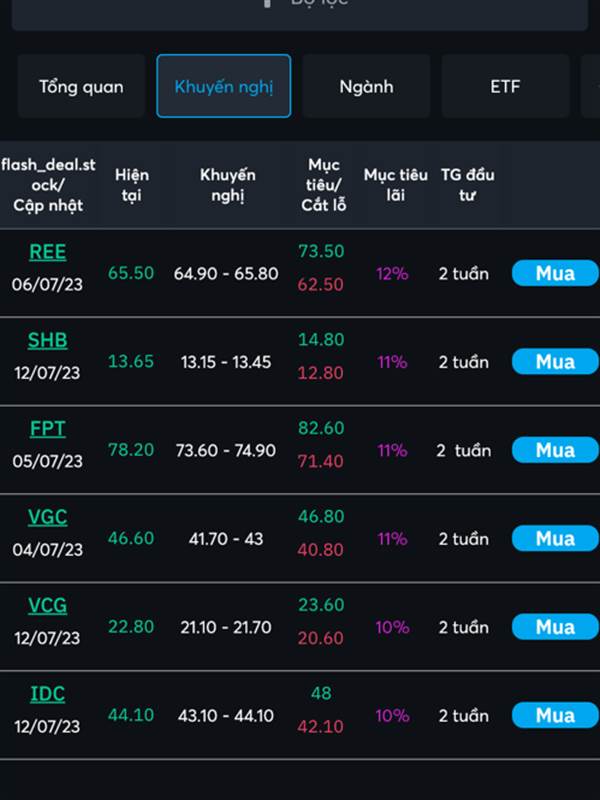Tap Mua button for IDC
The width and height of the screenshot is (600, 800).
coord(555,715)
